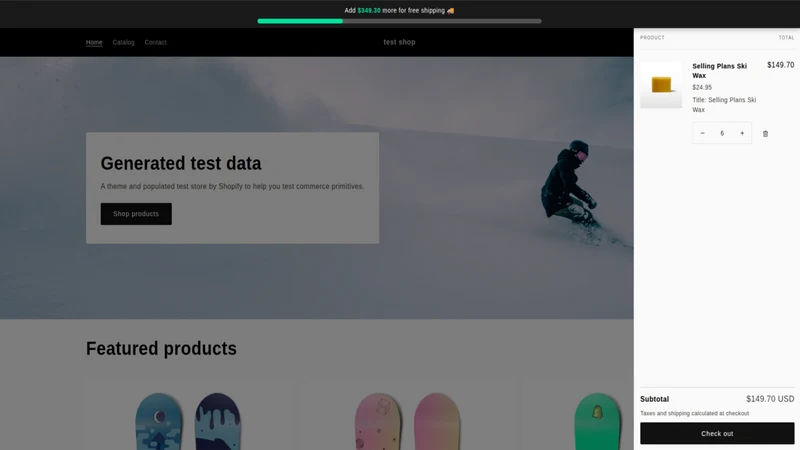Click the Generated test data heading
This screenshot has width=800, height=450.
tap(181, 163)
